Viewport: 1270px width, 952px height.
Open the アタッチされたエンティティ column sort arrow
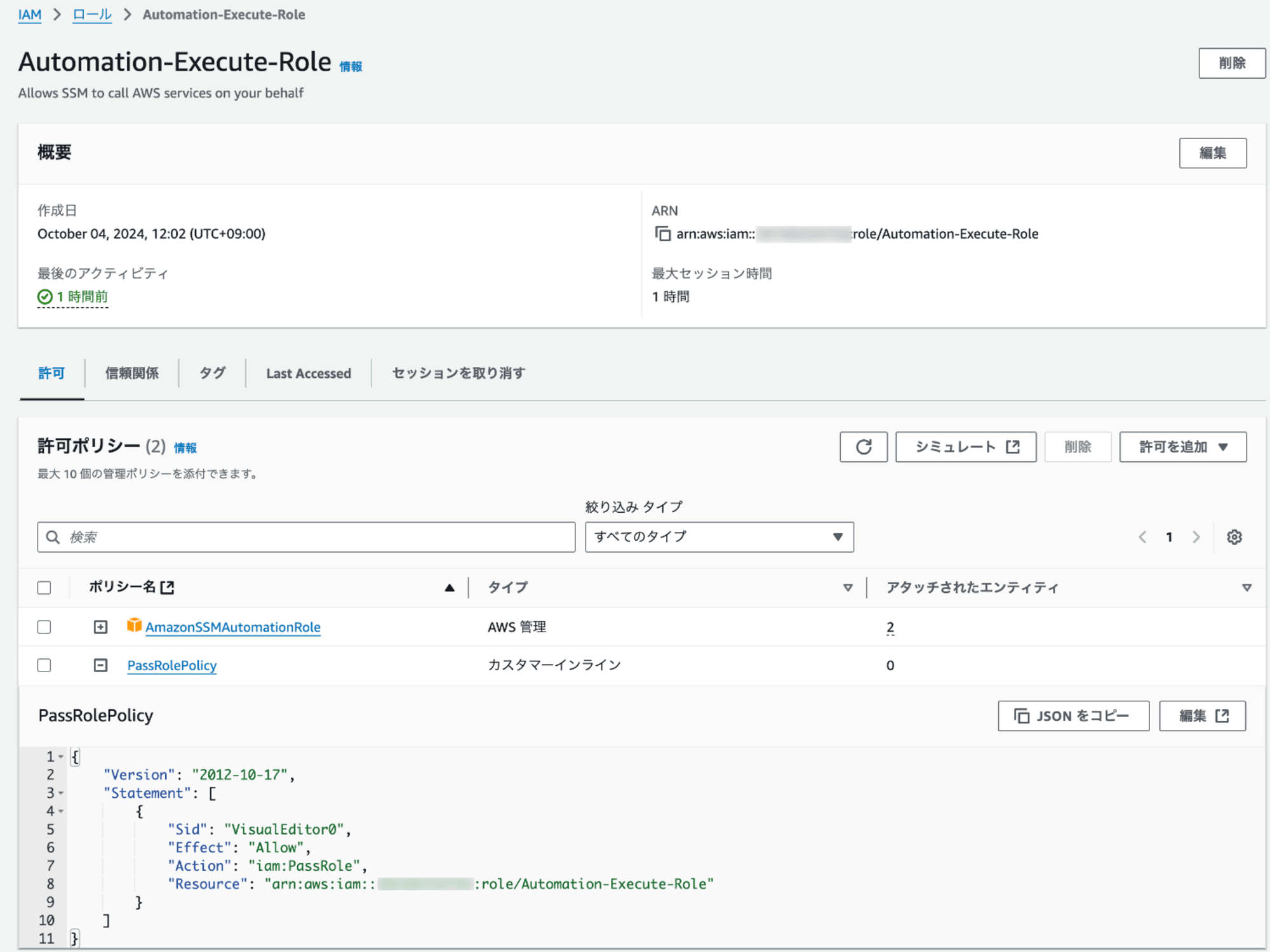(x=1247, y=588)
